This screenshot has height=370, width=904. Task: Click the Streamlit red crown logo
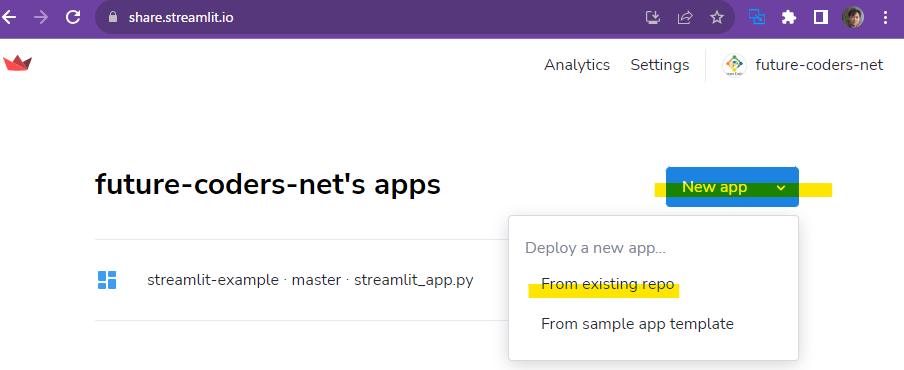click(x=17, y=63)
